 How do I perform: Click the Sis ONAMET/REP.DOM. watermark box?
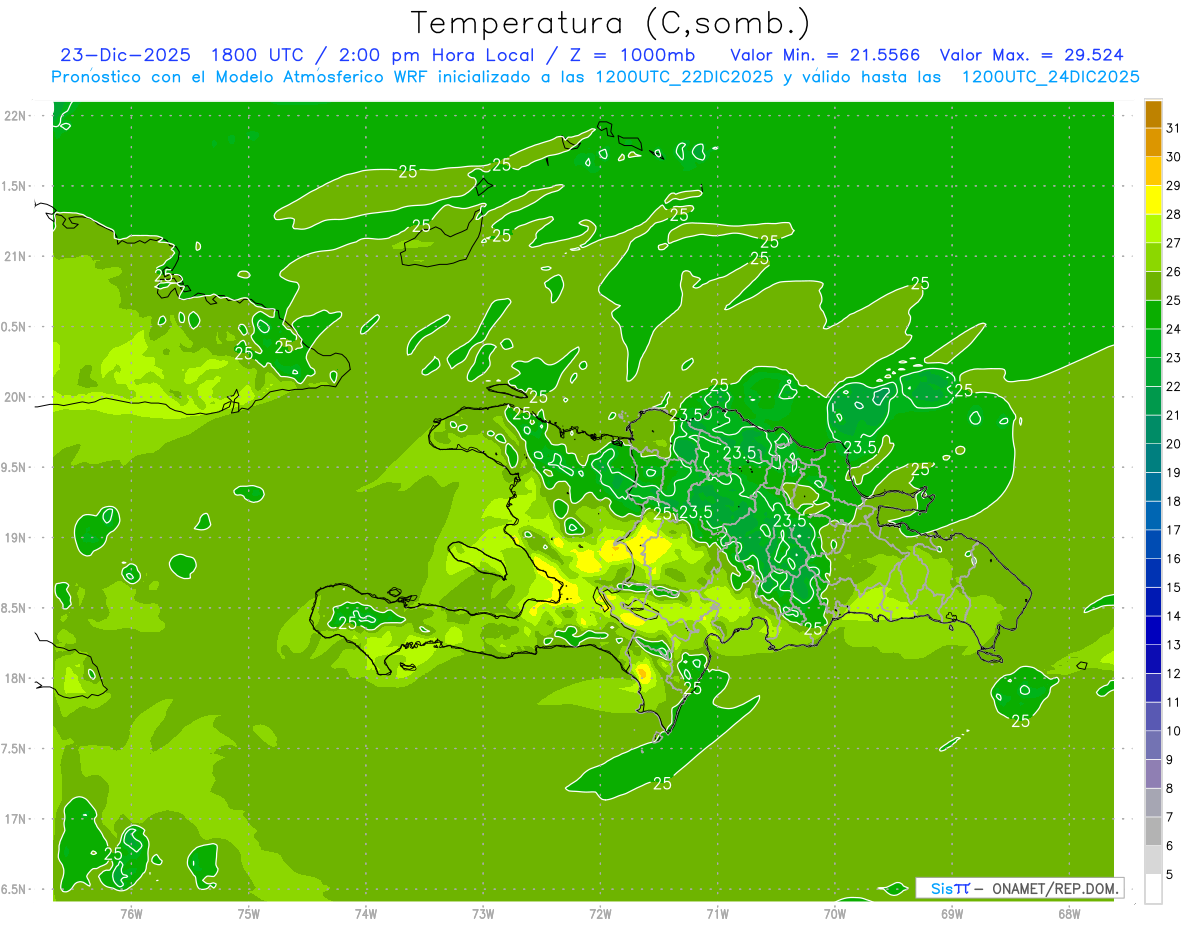pyautogui.click(x=1019, y=888)
